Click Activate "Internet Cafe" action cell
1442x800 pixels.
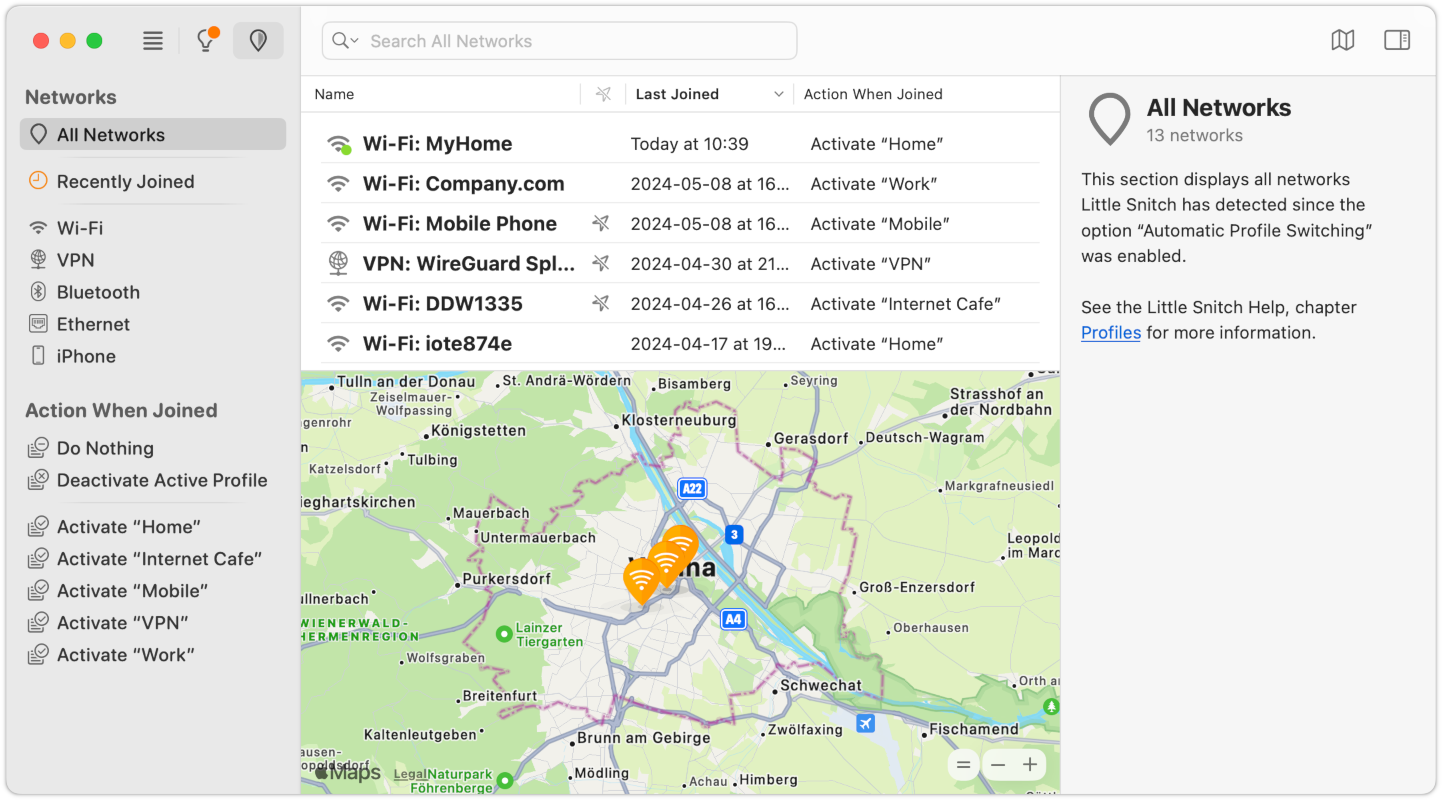pyautogui.click(x=905, y=304)
